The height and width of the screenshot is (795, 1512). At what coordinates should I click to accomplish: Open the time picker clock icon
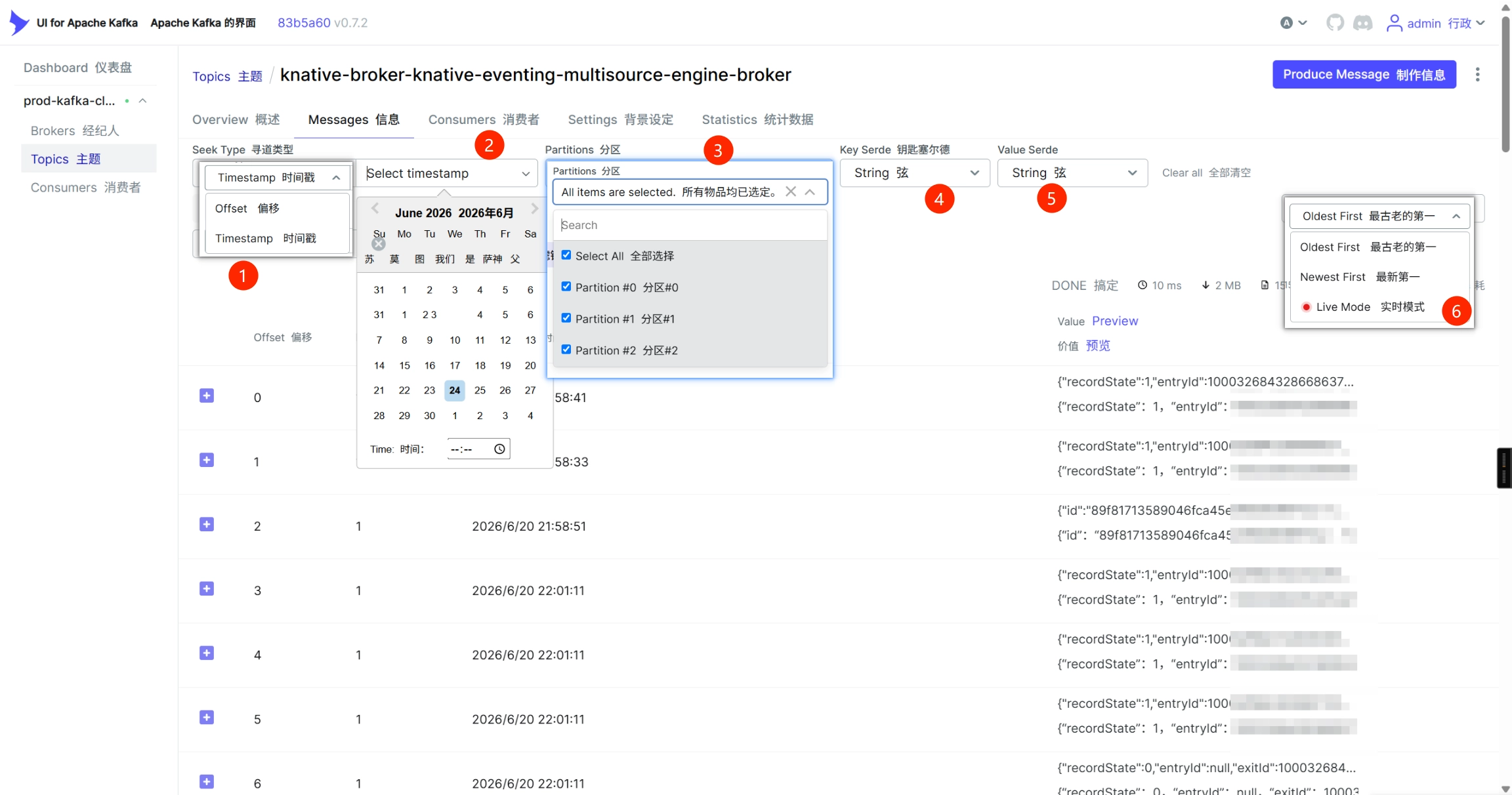(499, 449)
